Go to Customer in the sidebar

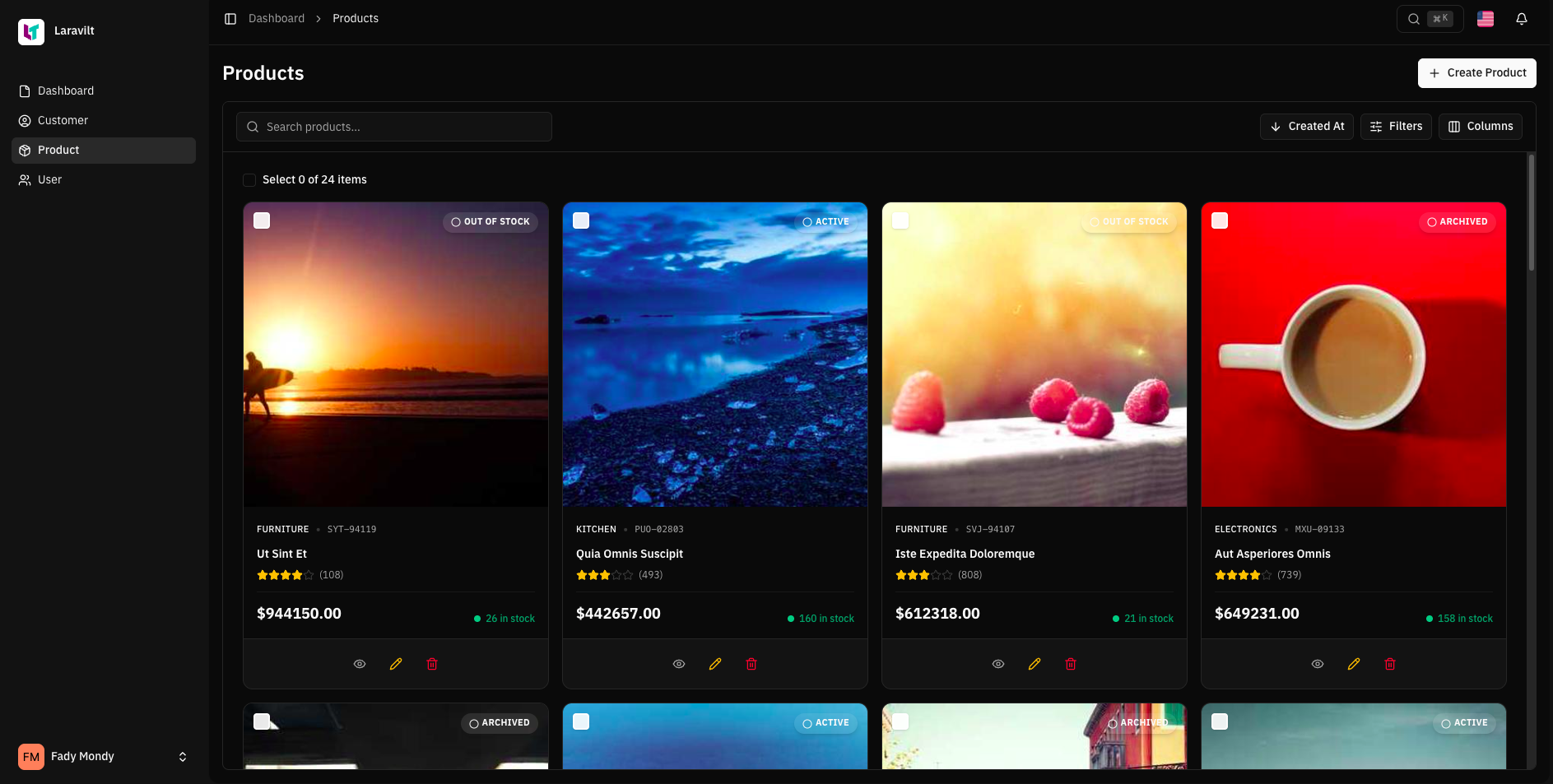click(x=63, y=121)
